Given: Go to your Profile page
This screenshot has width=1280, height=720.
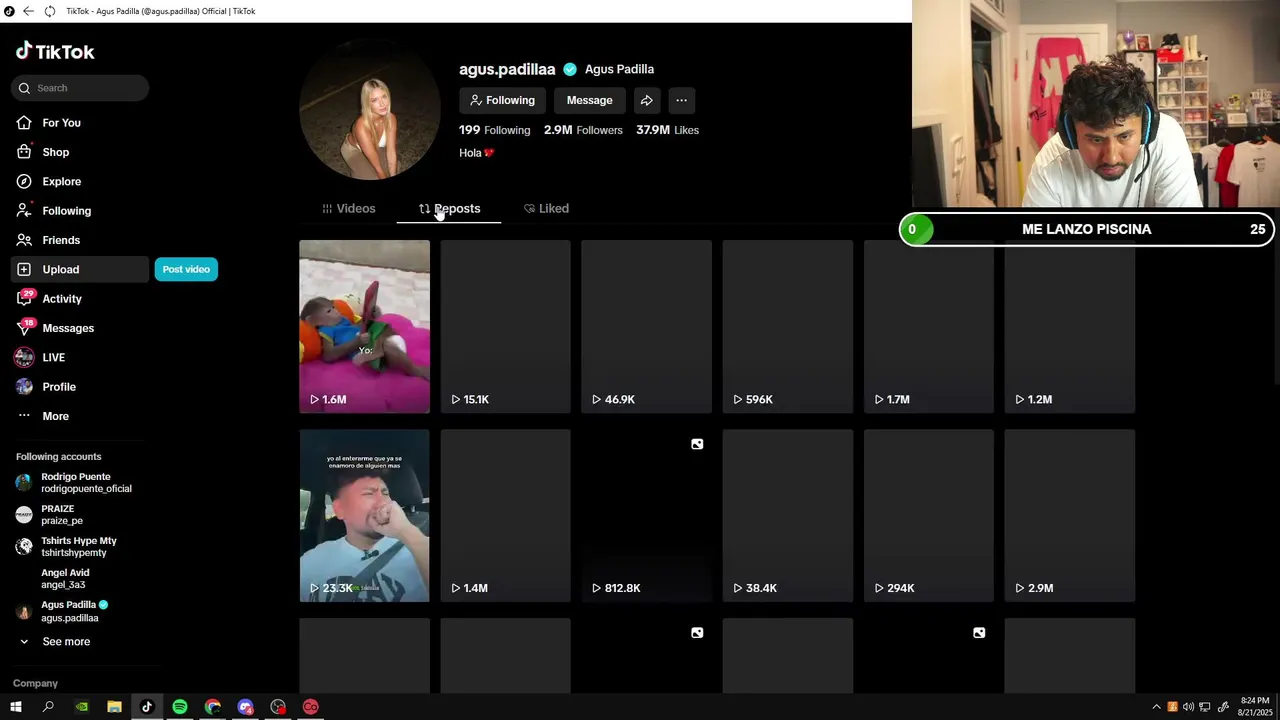Looking at the screenshot, I should [x=58, y=387].
